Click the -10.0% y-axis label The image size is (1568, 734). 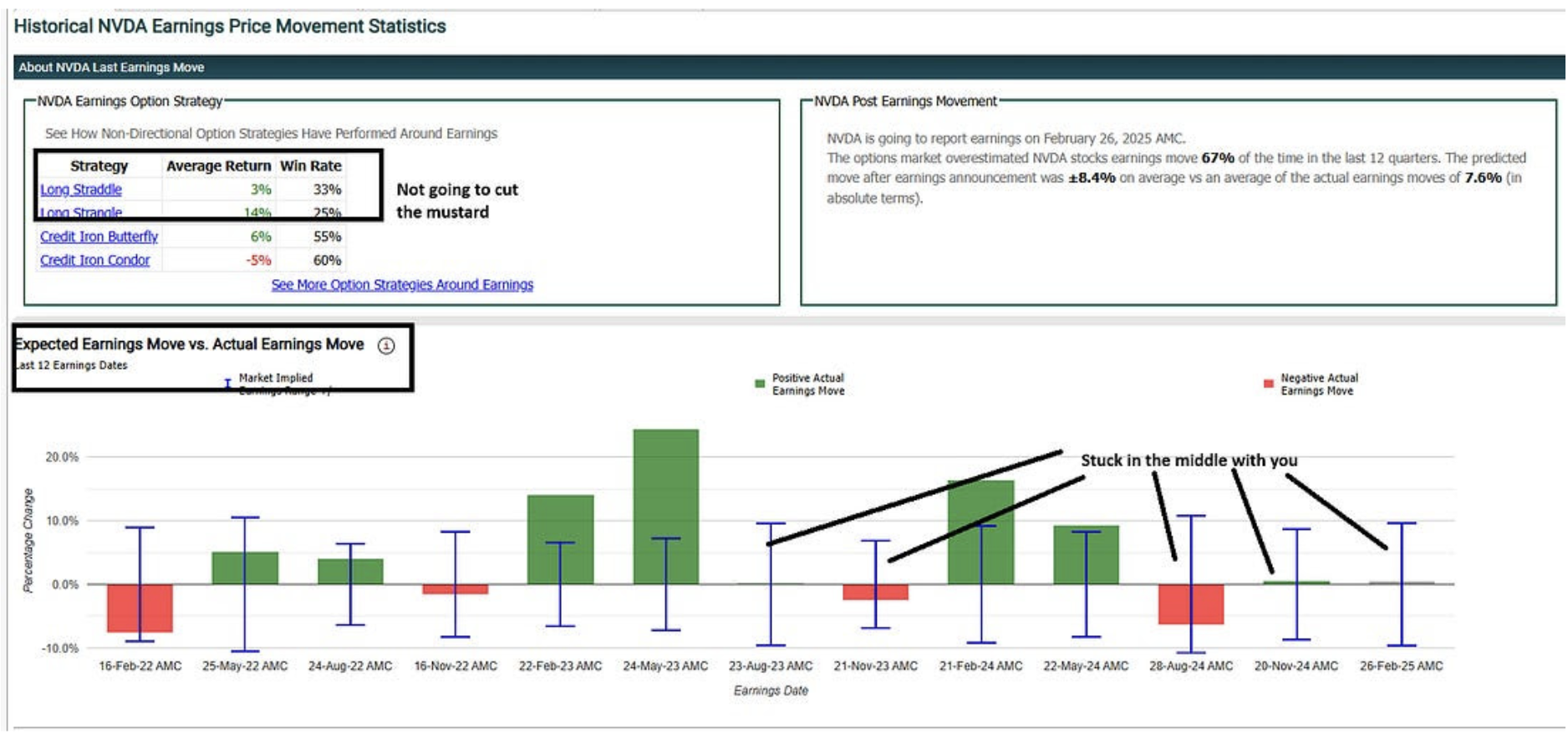[x=60, y=648]
